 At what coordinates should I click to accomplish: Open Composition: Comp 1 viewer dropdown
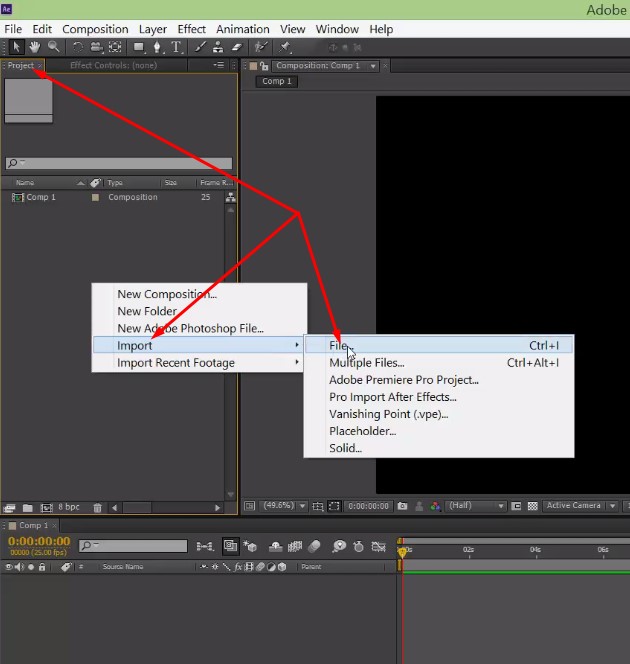(325, 66)
